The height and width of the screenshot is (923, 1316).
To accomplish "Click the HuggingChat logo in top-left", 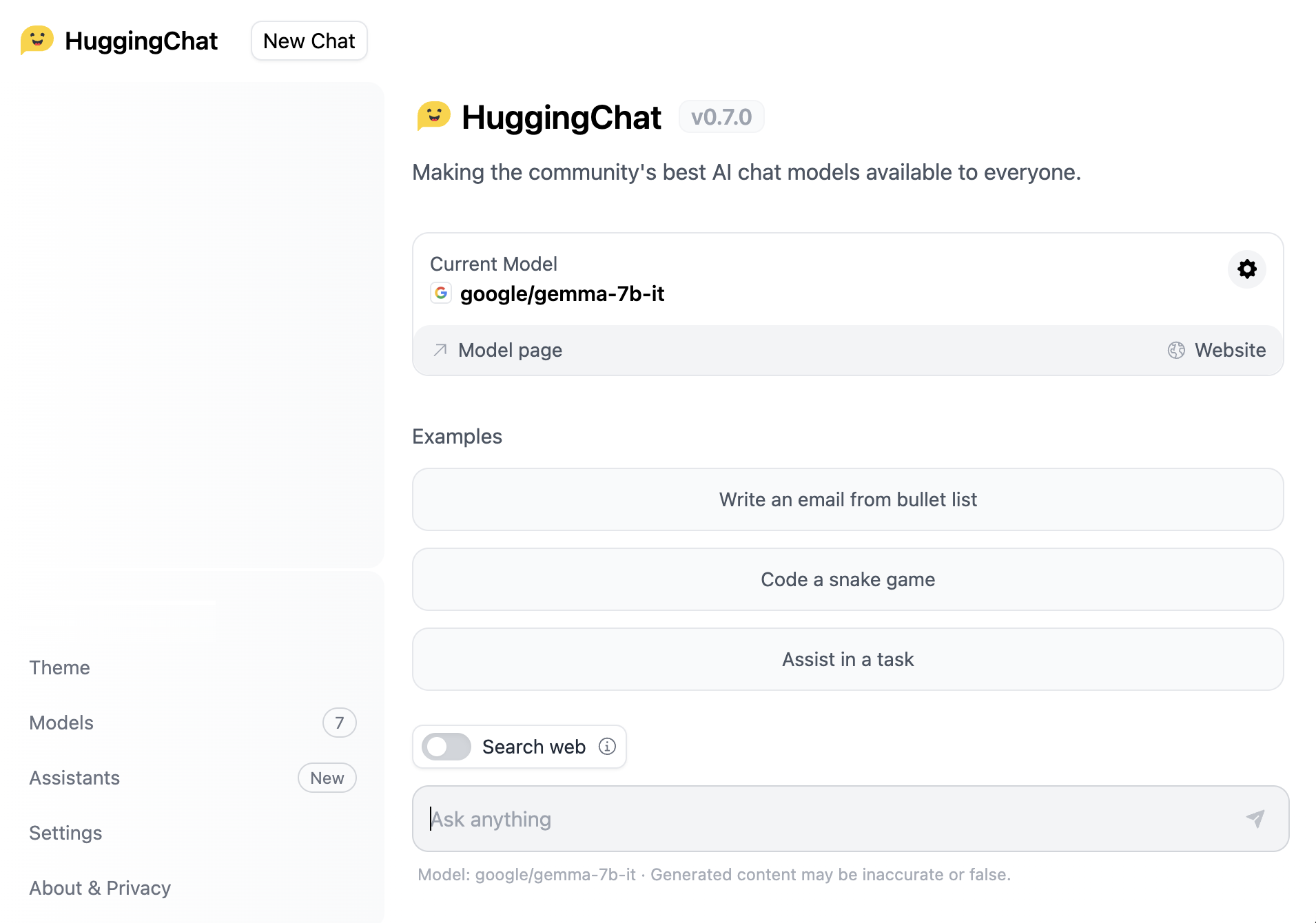I will [37, 41].
